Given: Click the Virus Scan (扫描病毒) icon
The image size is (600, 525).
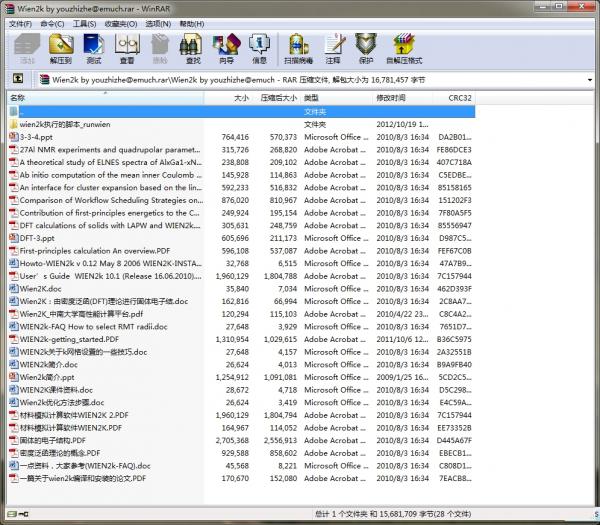Looking at the screenshot, I should (298, 48).
